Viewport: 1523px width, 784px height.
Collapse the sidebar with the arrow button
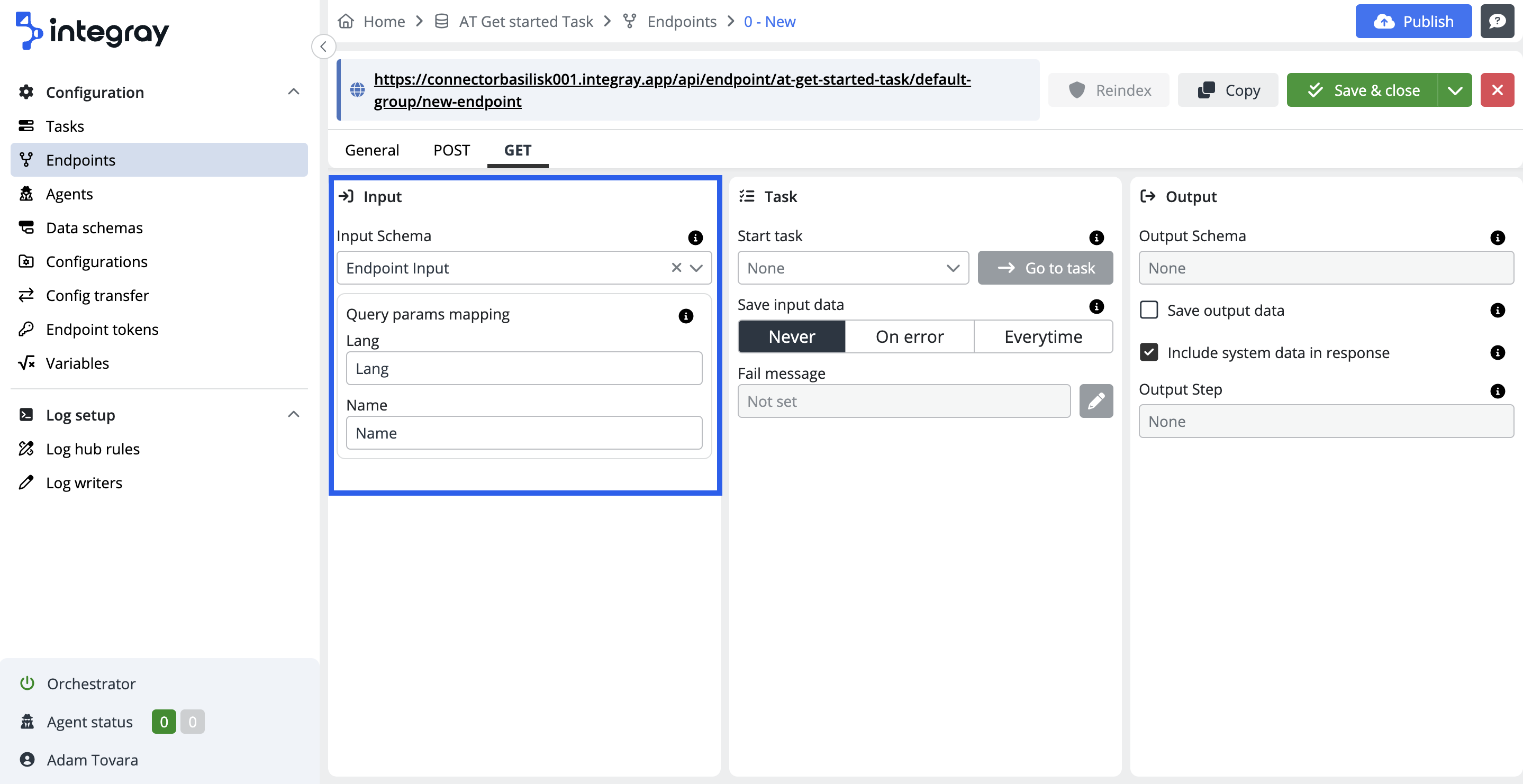point(323,47)
